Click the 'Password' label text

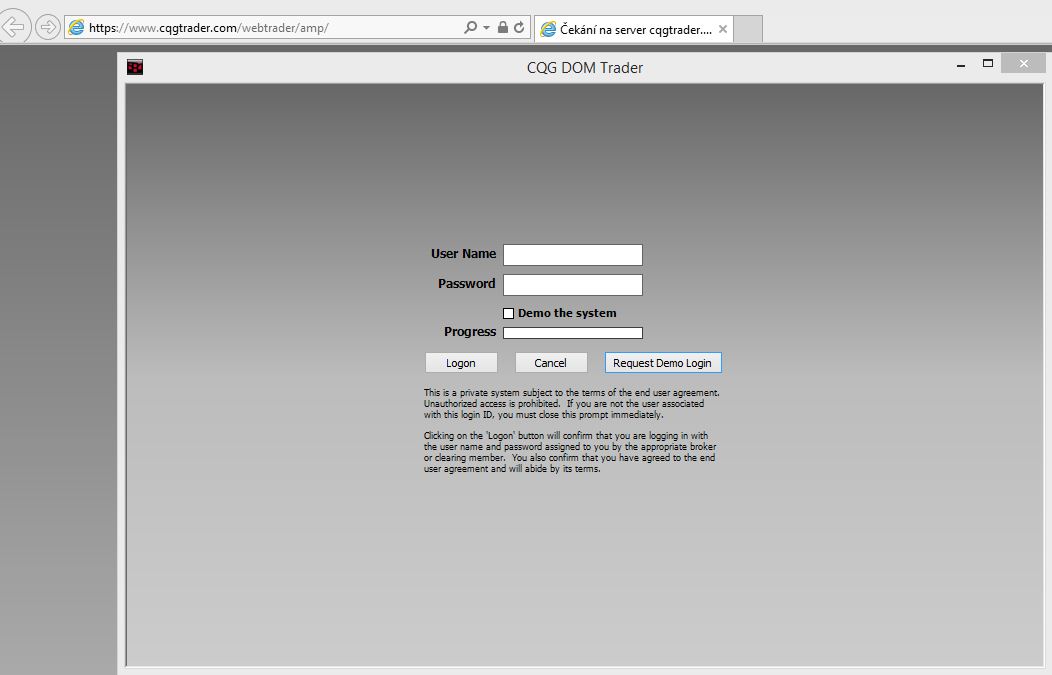(466, 283)
